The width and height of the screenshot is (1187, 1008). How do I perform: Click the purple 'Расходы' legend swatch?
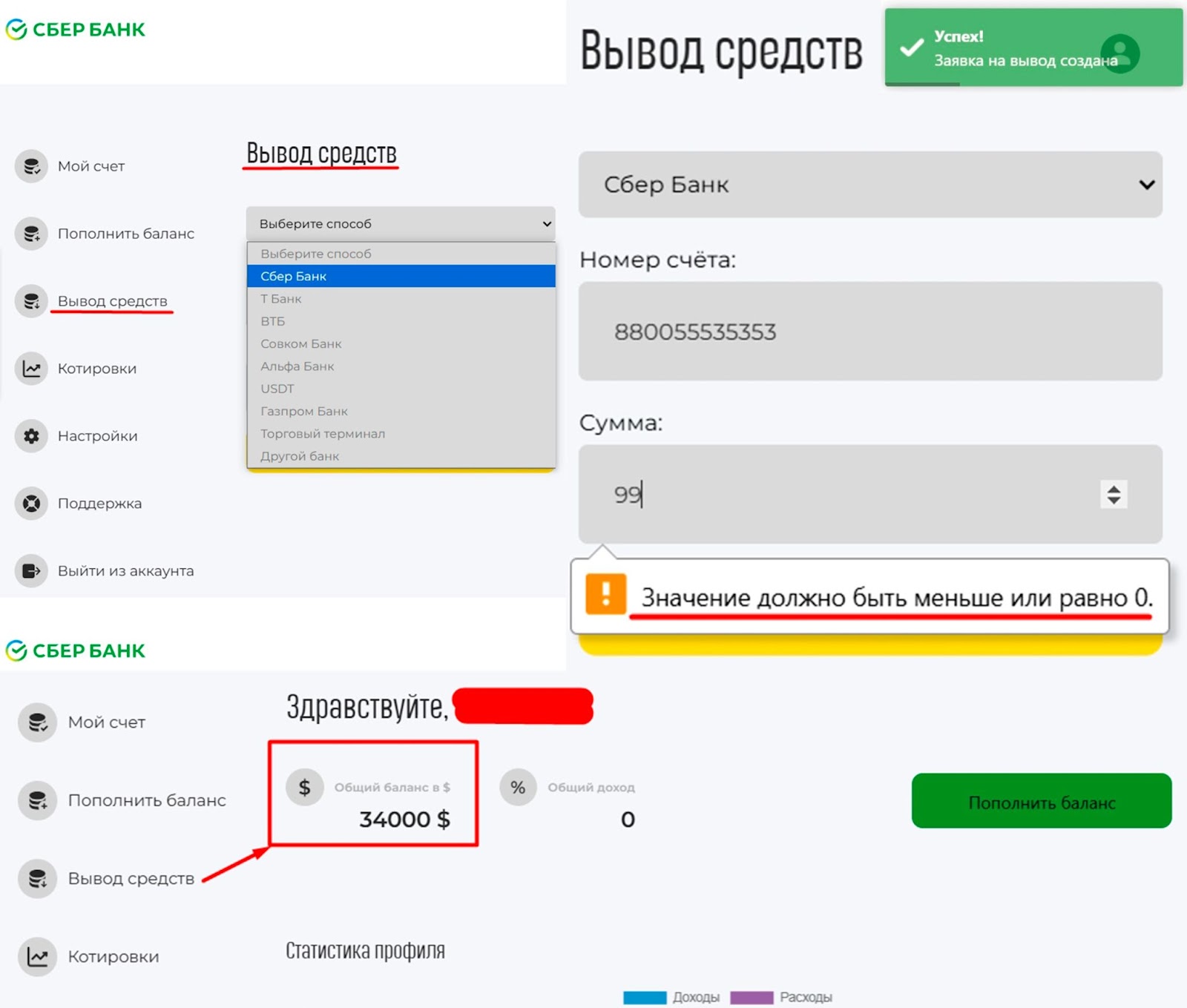pos(752,998)
